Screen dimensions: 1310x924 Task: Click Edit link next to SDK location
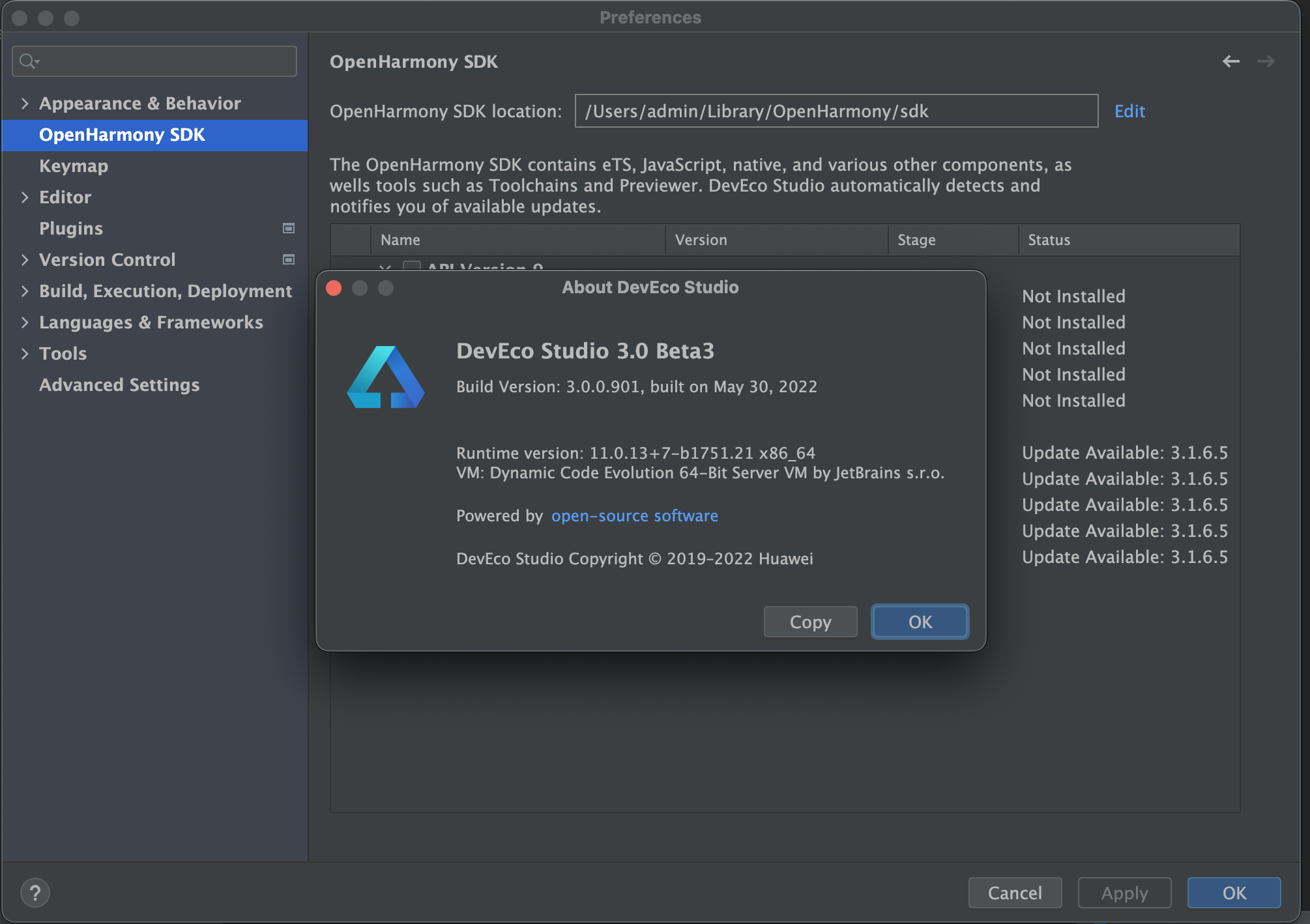[x=1129, y=111]
